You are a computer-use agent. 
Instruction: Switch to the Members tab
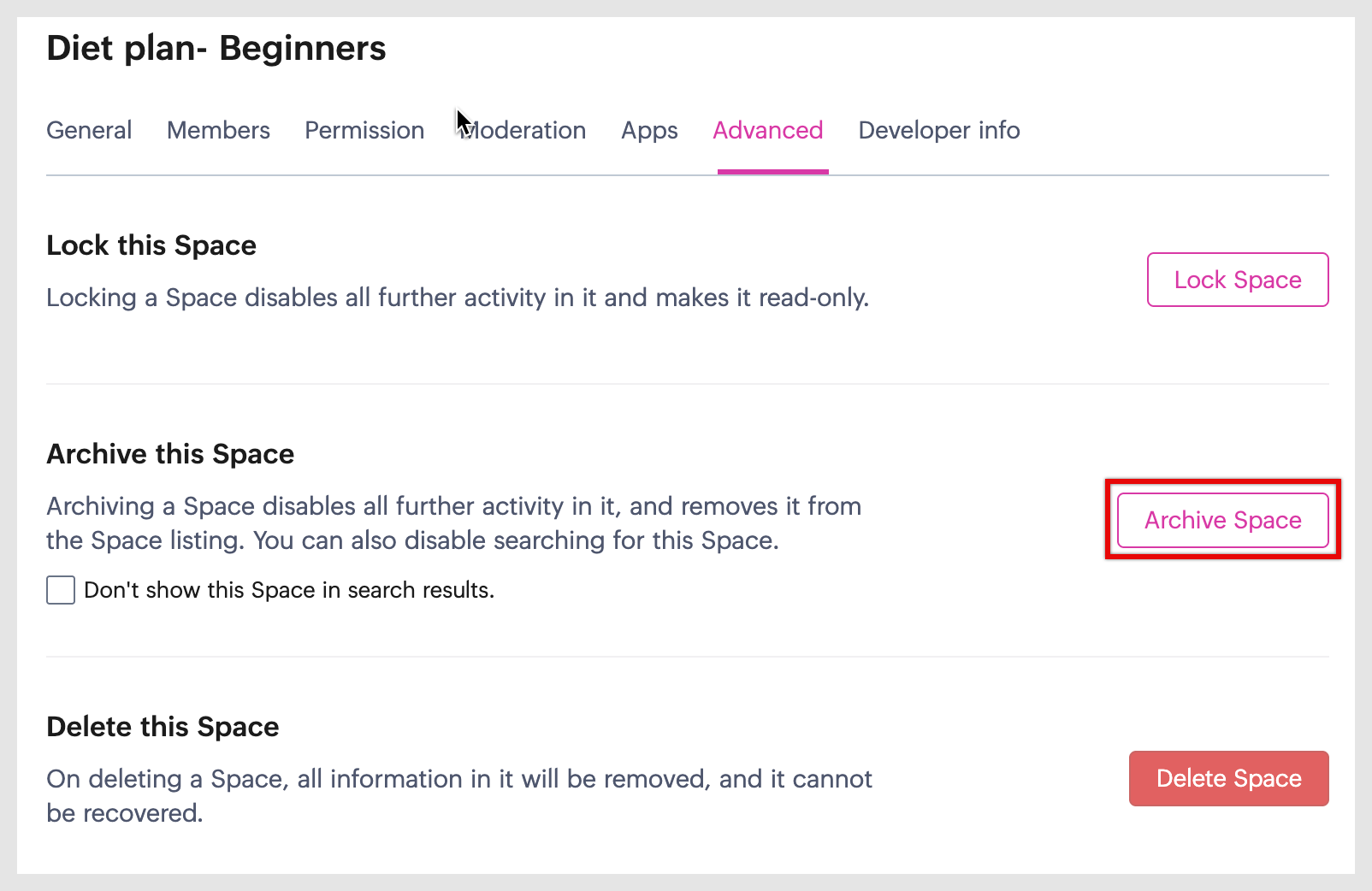(218, 131)
